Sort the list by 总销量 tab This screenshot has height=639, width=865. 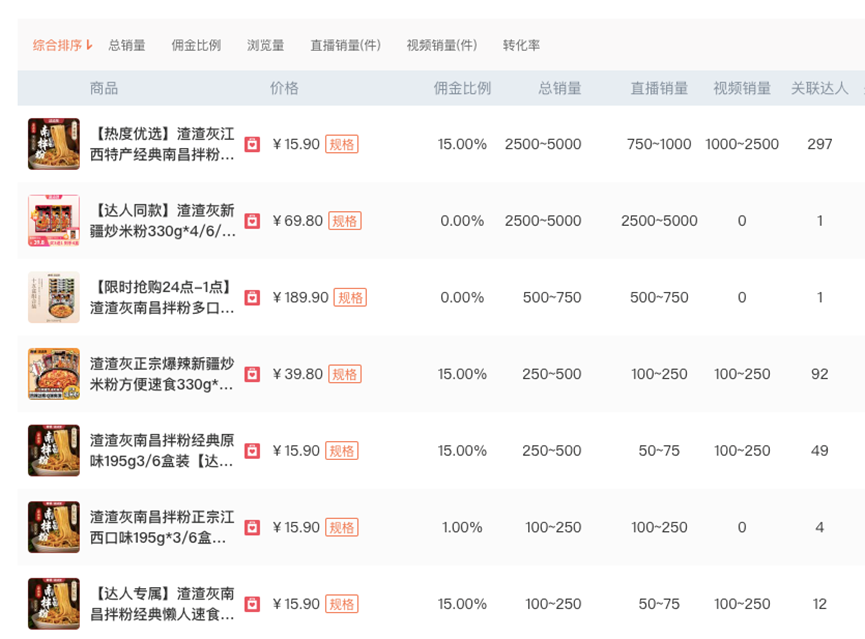(127, 45)
